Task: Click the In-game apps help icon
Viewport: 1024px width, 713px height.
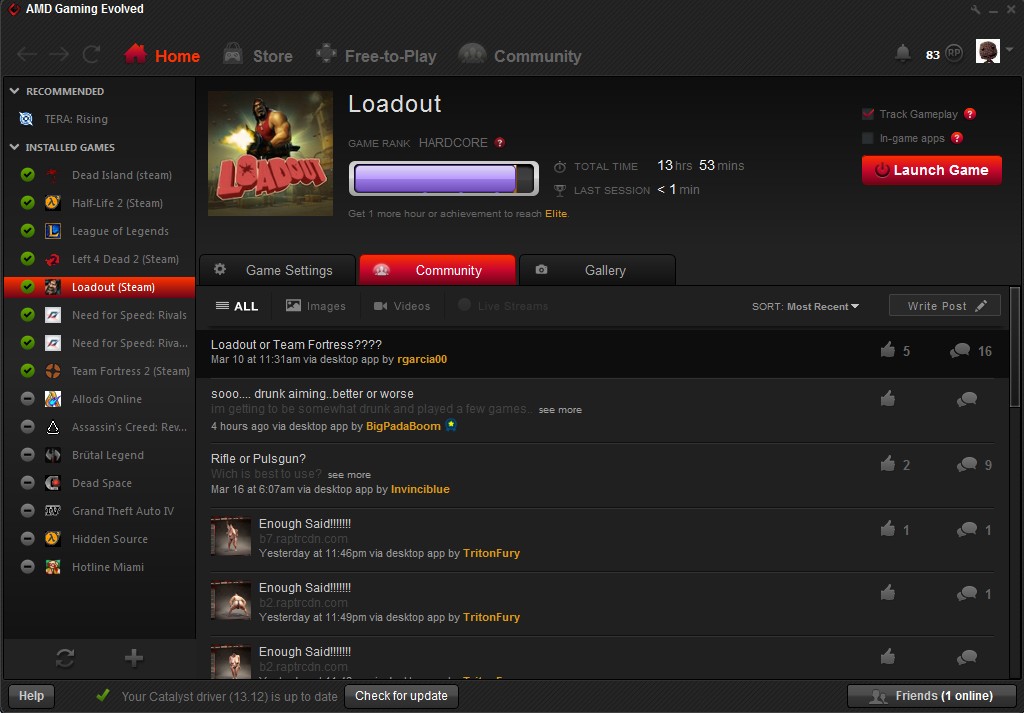Action: pyautogui.click(x=957, y=138)
